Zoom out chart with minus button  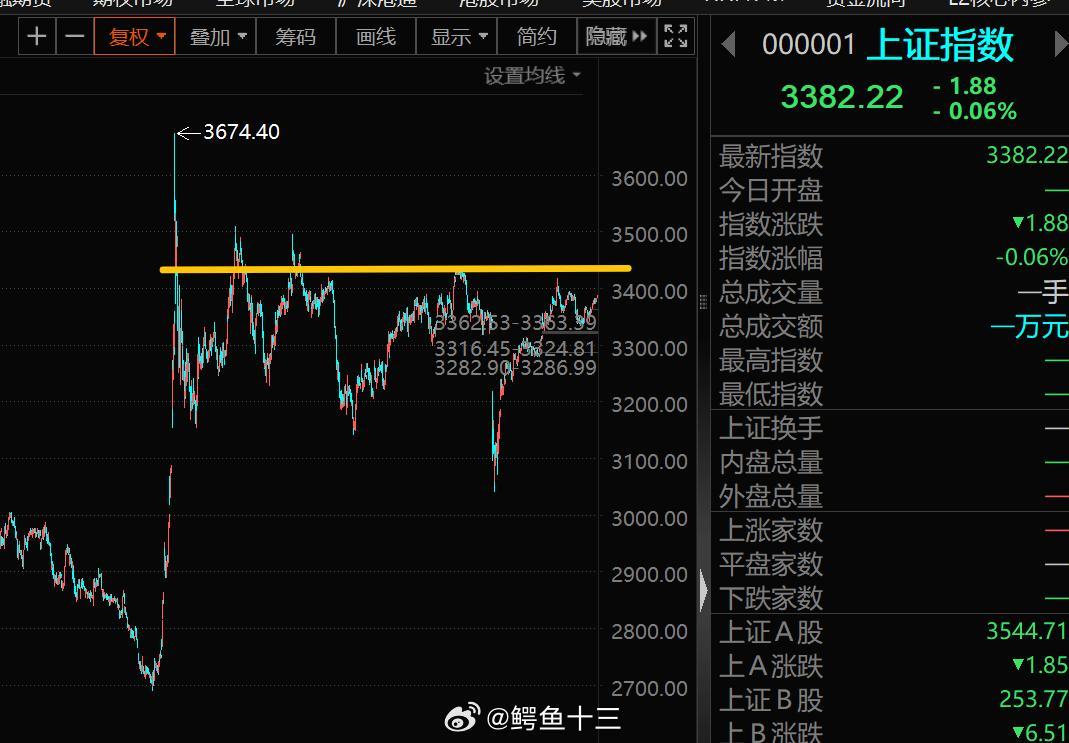tap(74, 36)
